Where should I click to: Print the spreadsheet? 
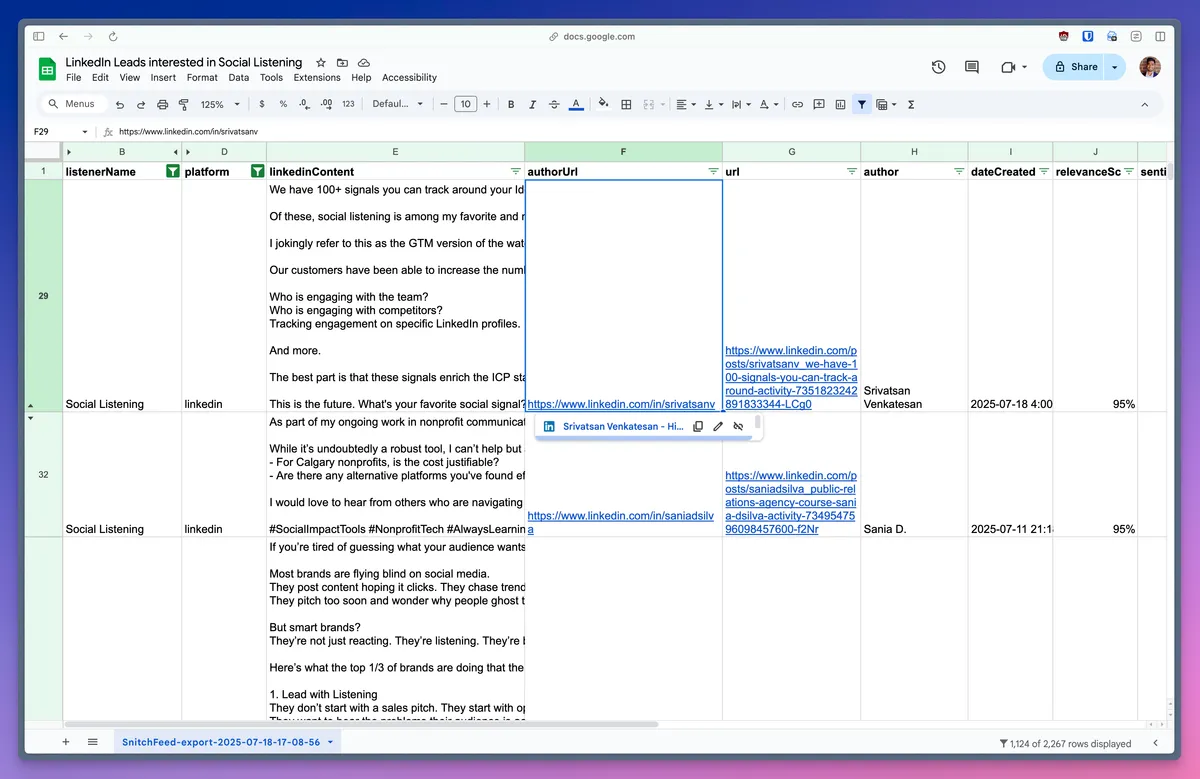tap(162, 104)
